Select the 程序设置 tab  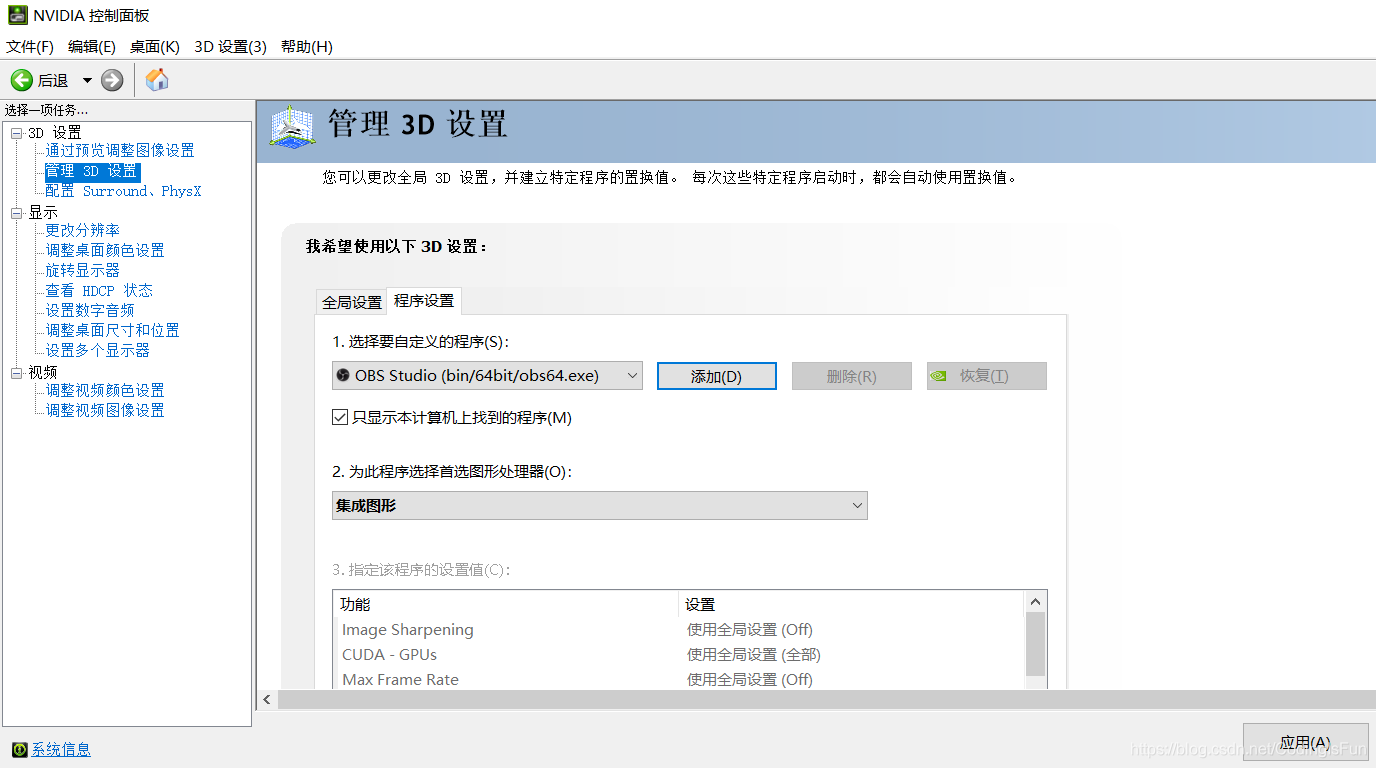[x=424, y=300]
